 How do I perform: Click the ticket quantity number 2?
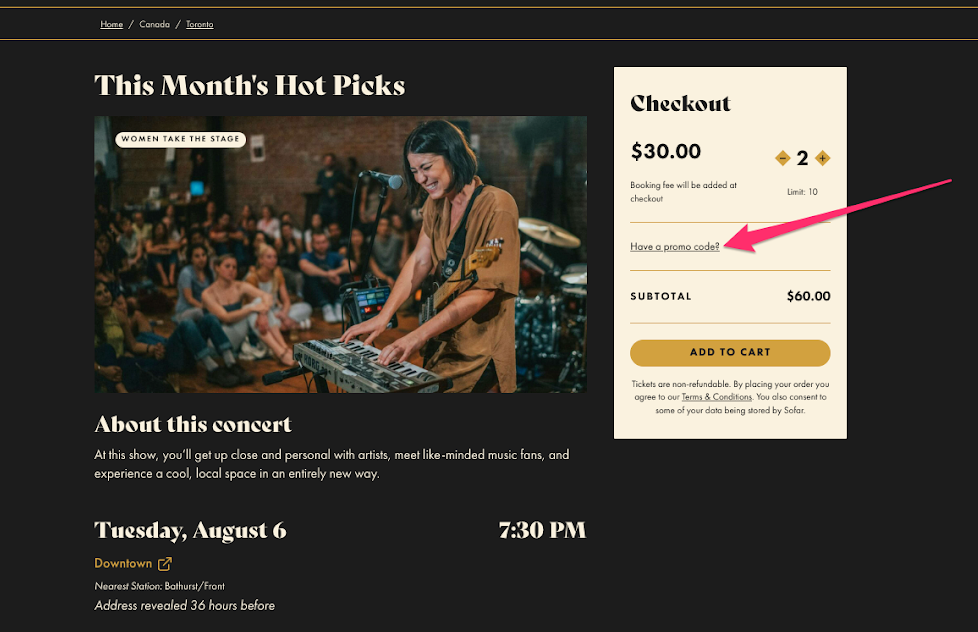click(x=802, y=158)
